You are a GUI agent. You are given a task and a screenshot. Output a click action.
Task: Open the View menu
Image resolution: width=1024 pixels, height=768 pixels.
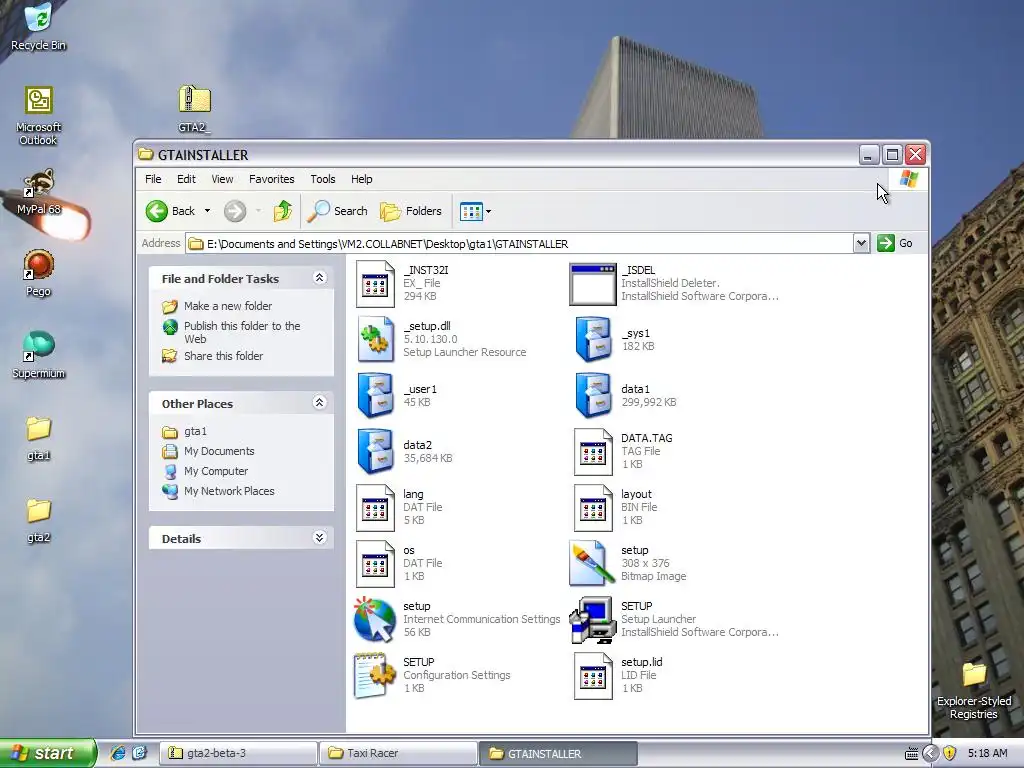coord(222,179)
